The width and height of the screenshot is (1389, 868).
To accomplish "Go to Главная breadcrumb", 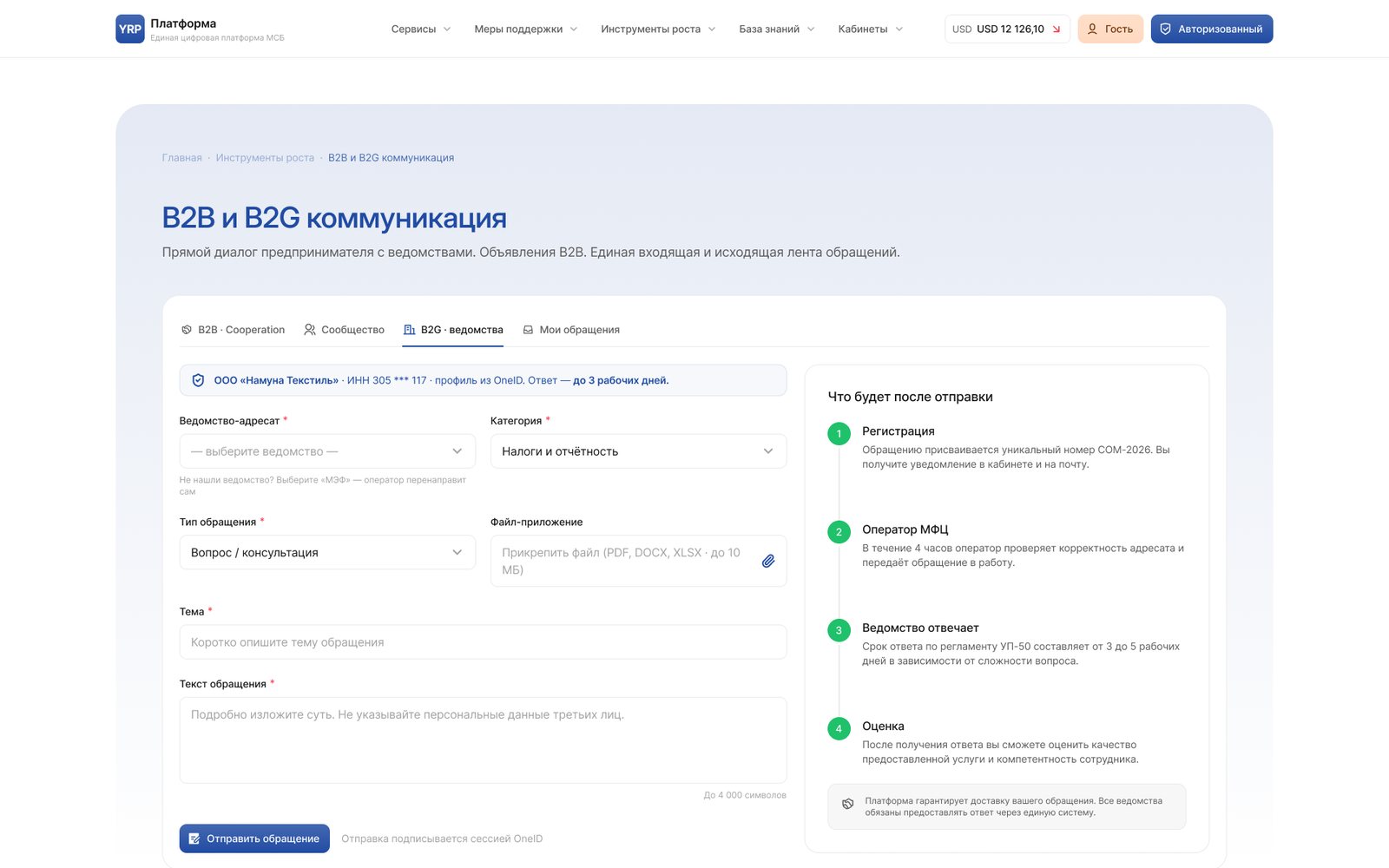I will pos(181,158).
